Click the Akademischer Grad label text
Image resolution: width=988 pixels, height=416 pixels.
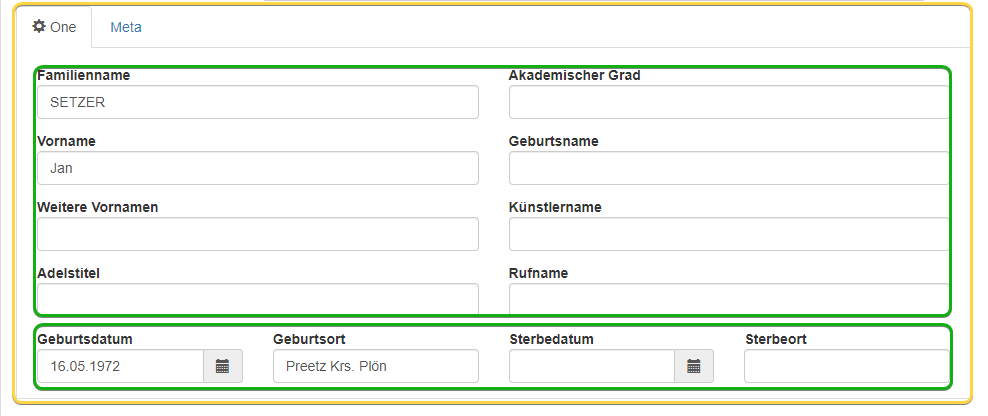575,75
